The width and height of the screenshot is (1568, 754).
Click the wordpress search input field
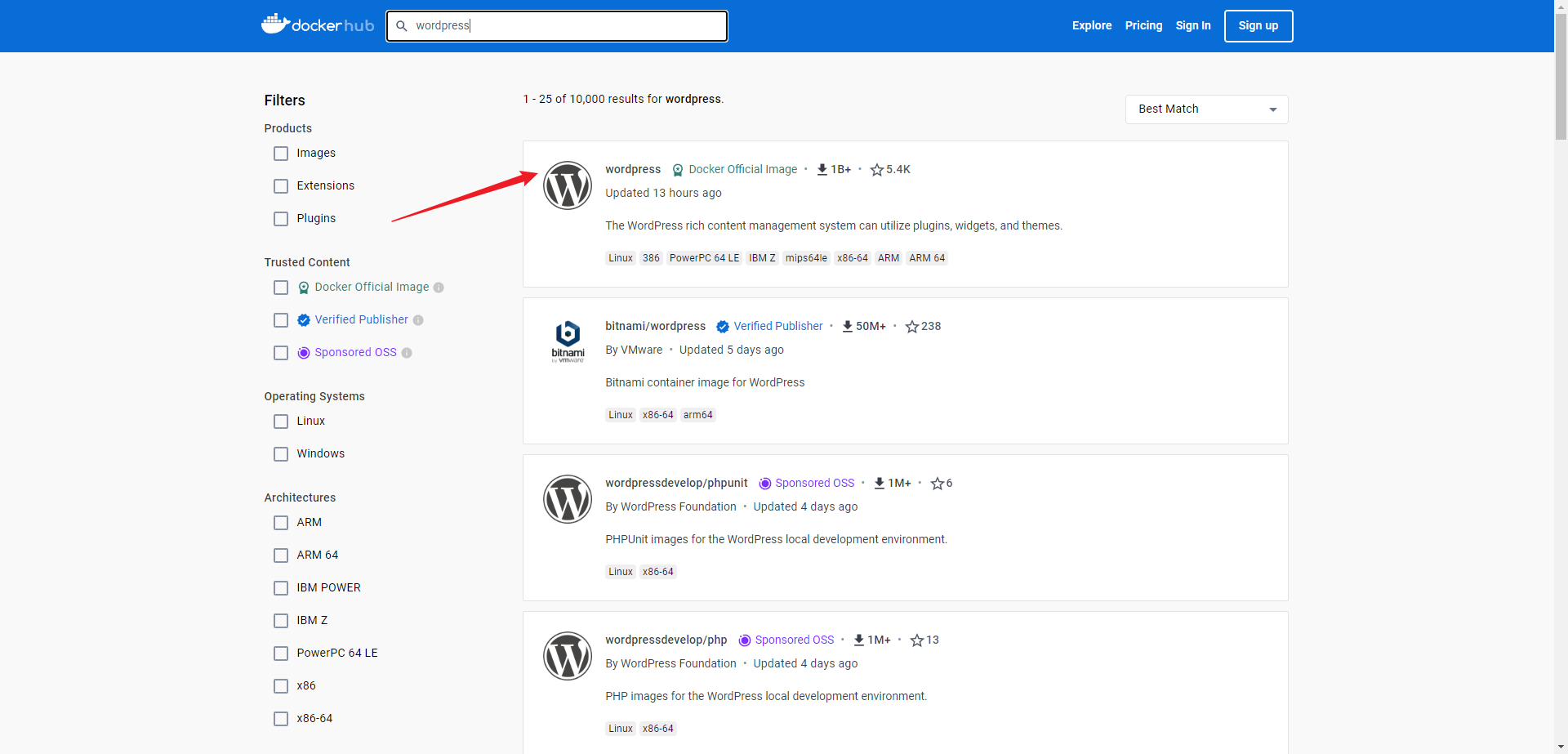(557, 26)
